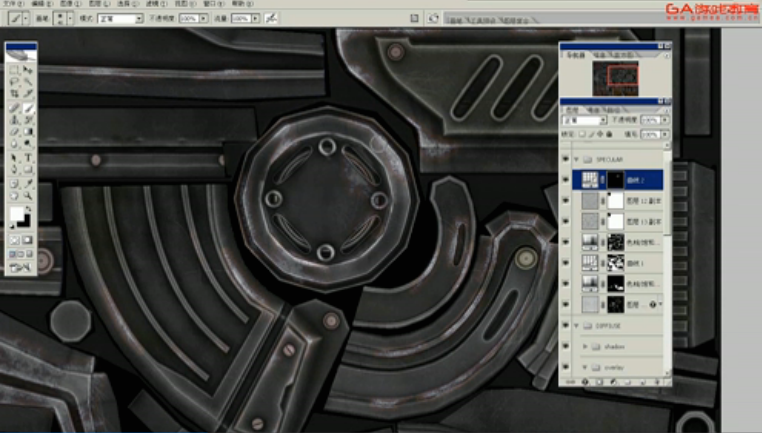Select the Pen tool

click(14, 170)
